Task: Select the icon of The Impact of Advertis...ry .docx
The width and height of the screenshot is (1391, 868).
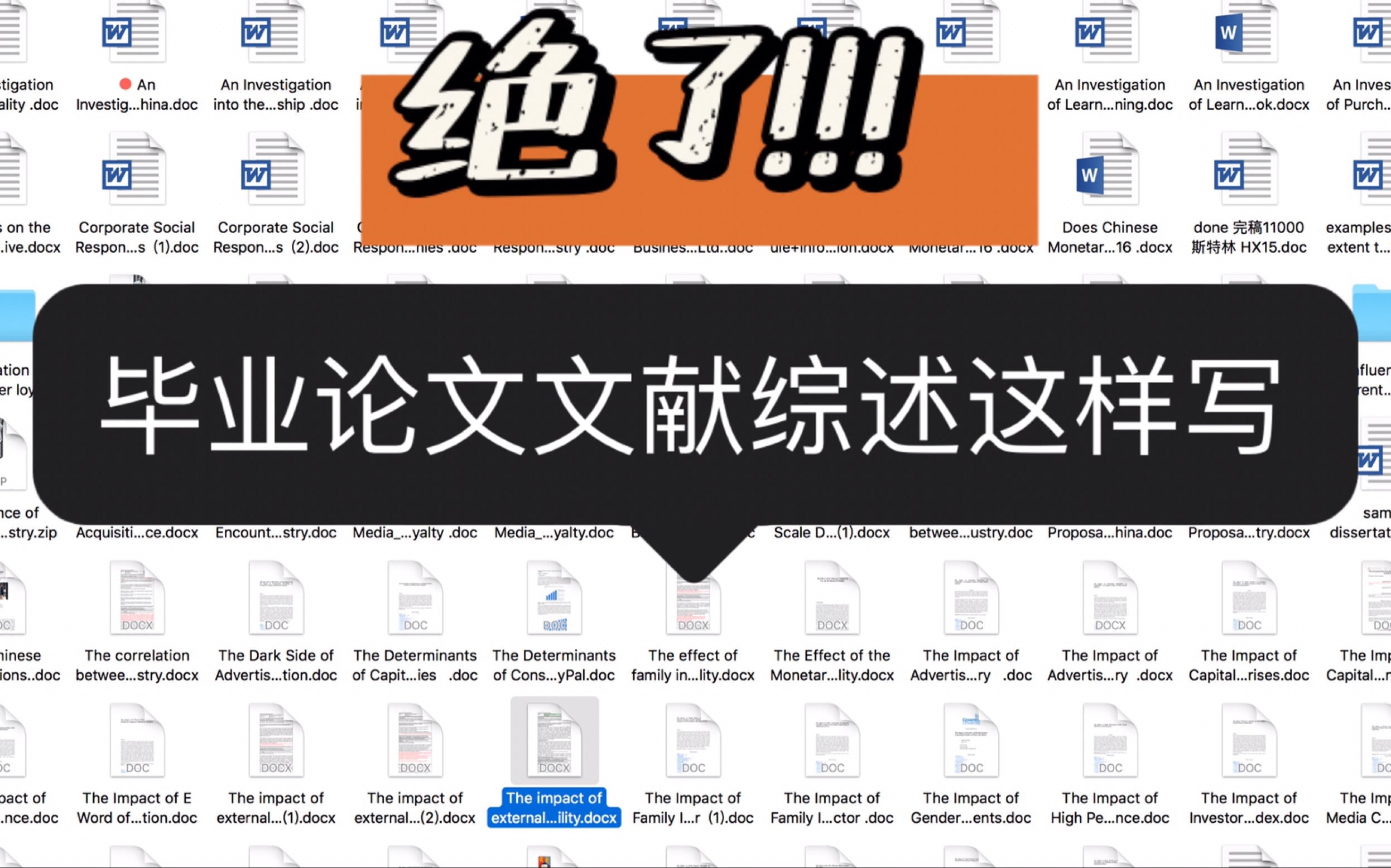Action: tap(1110, 597)
